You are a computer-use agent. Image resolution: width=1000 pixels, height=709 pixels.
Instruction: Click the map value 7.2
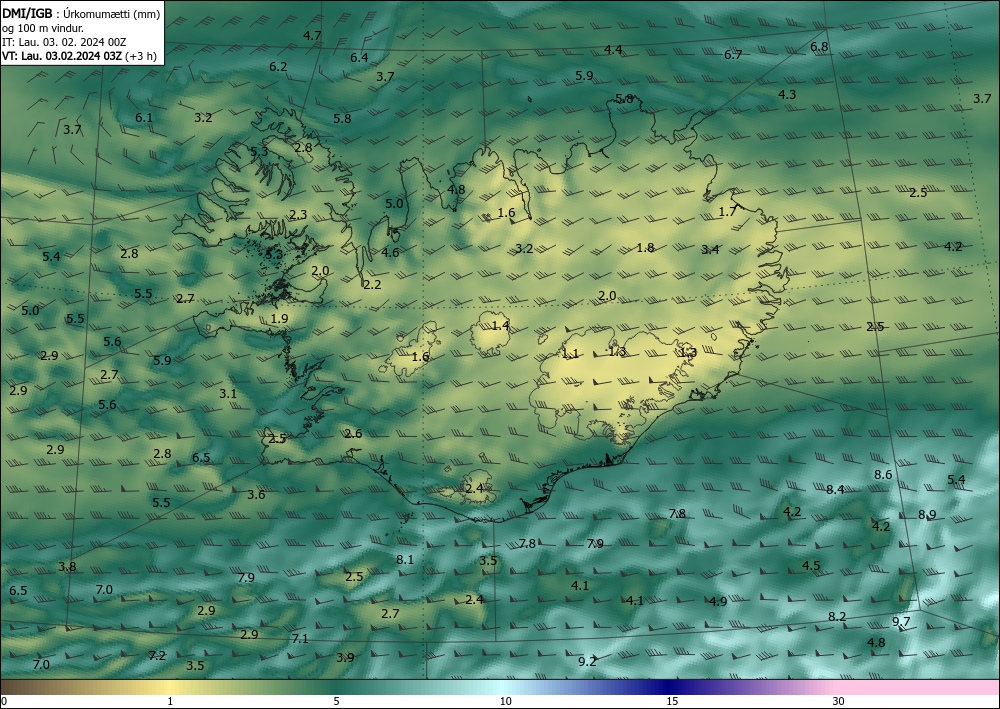tap(157, 655)
